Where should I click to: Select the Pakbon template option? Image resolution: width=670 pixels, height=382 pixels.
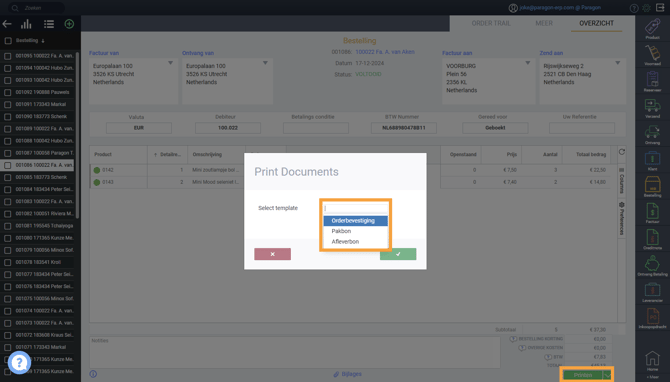[x=356, y=231]
